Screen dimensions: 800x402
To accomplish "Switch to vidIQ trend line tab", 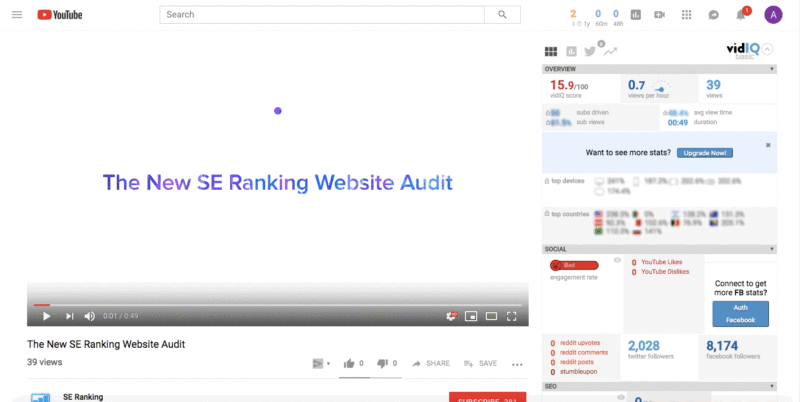I will click(610, 51).
